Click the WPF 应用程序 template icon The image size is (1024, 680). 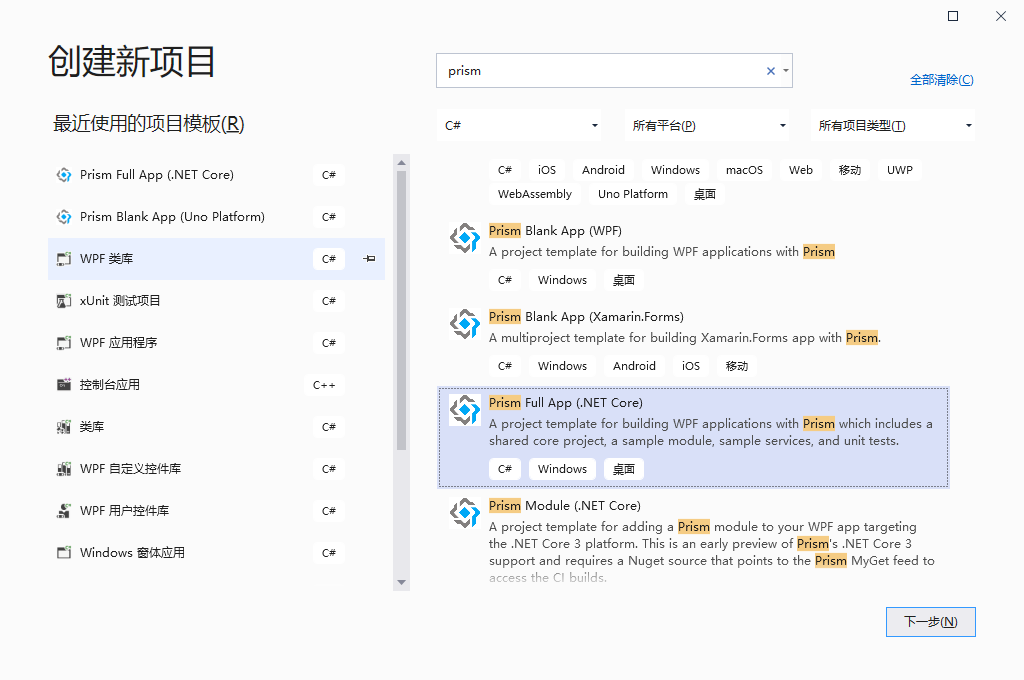[x=64, y=343]
